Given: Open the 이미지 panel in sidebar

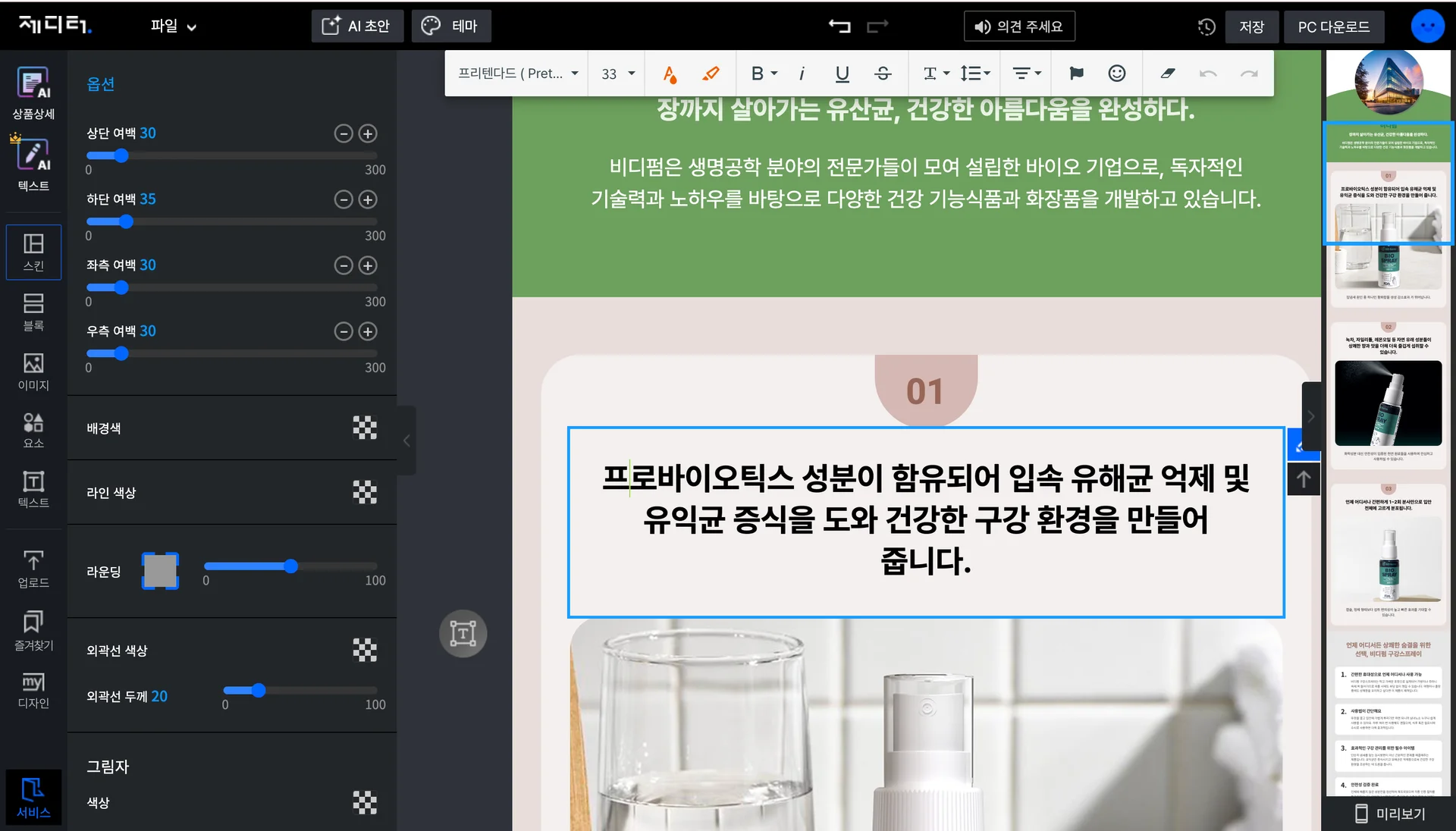Looking at the screenshot, I should pyautogui.click(x=33, y=372).
